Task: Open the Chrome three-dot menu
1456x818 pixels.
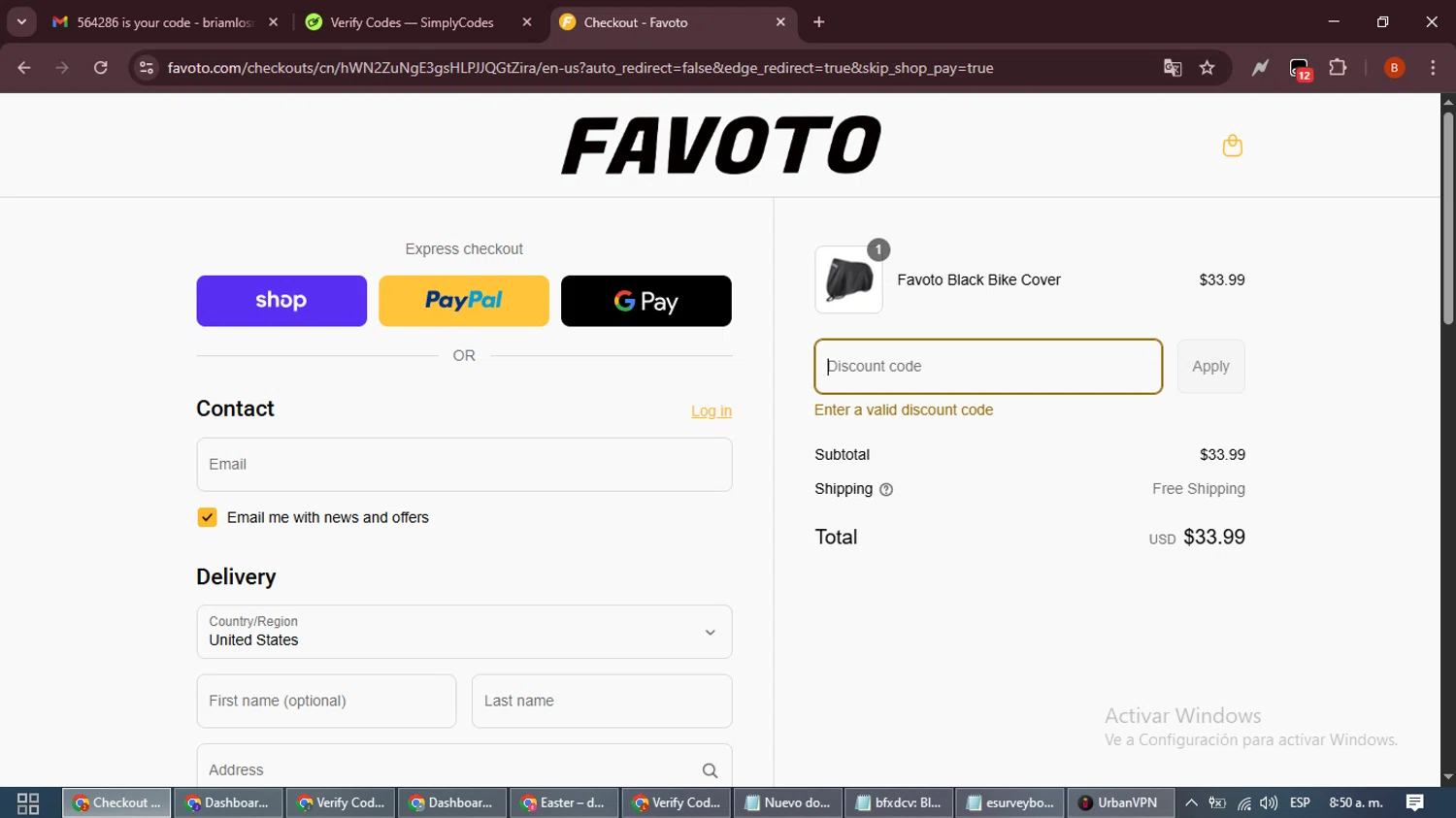Action: point(1433,68)
